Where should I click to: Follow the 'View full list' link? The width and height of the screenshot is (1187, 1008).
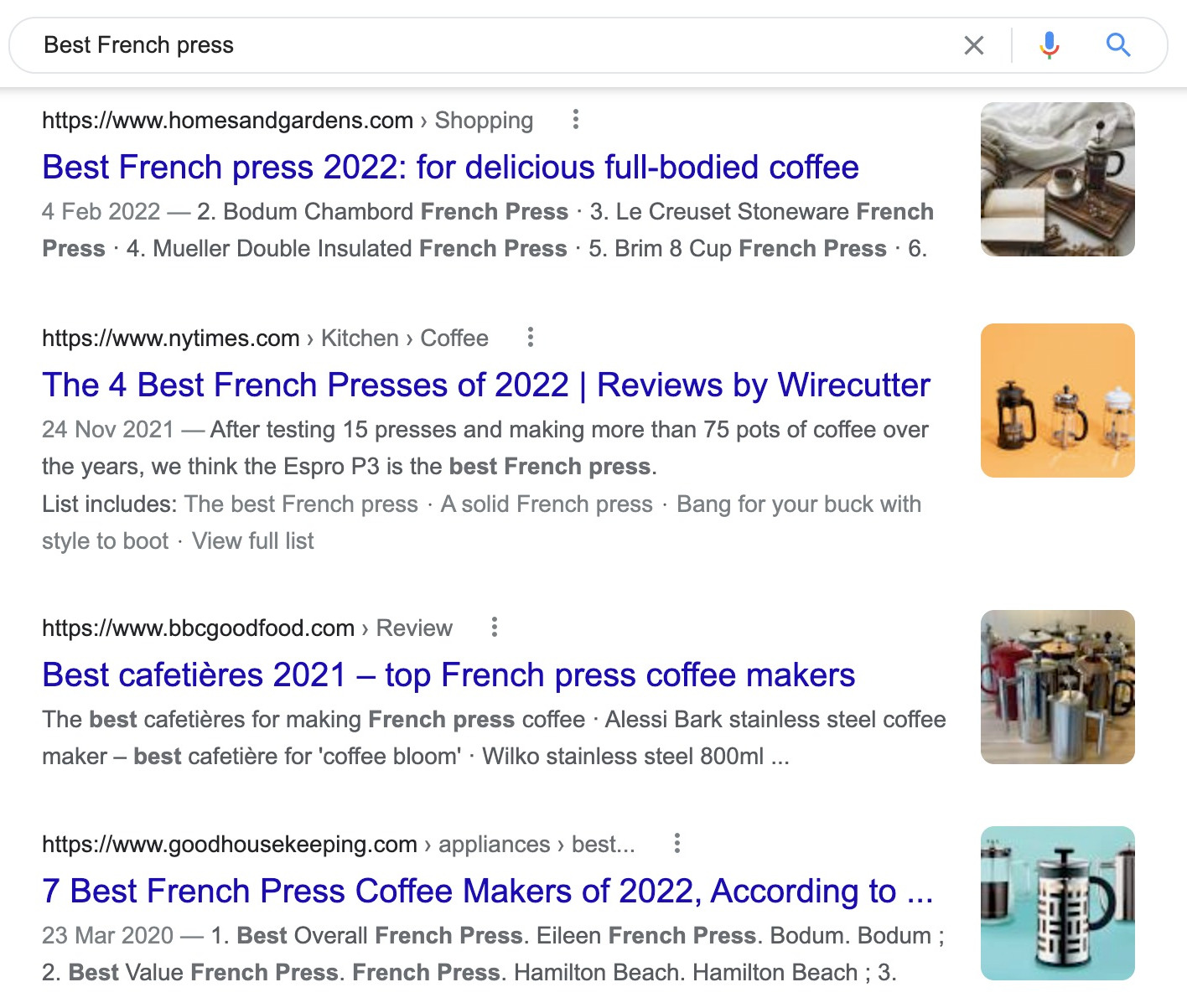coord(252,541)
